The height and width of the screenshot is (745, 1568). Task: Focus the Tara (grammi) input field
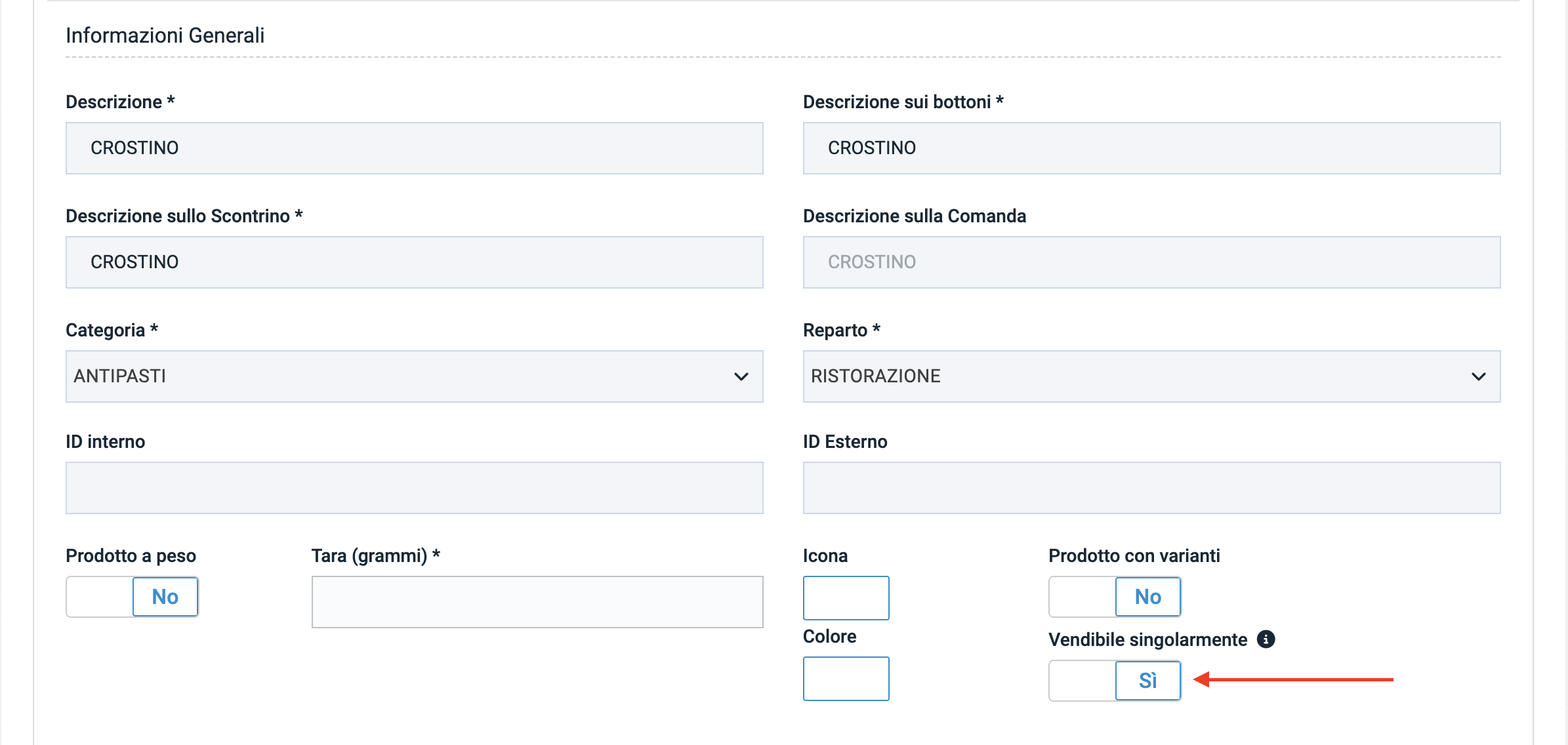pyautogui.click(x=537, y=602)
